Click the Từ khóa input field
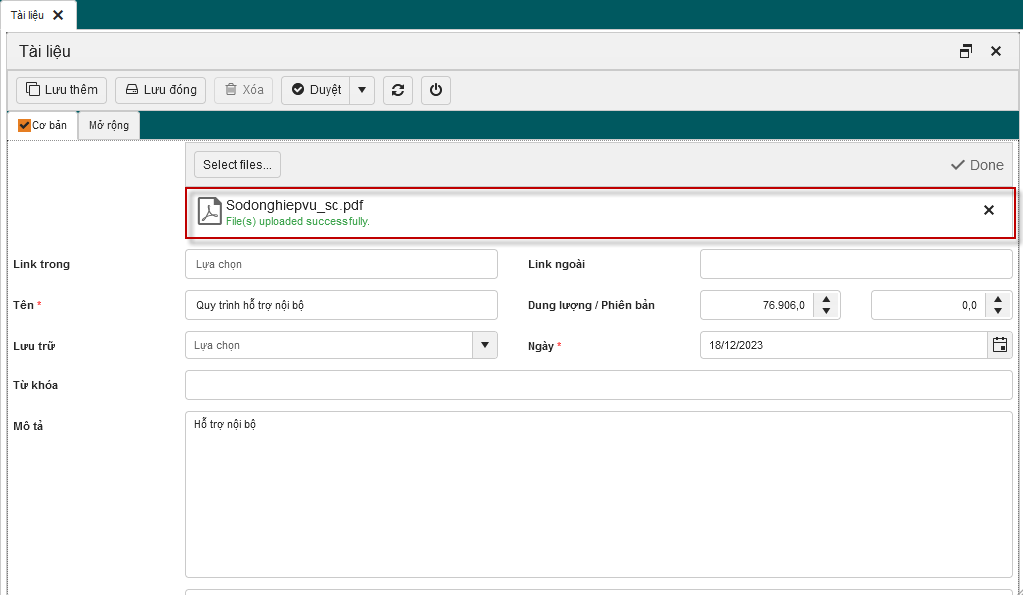The width and height of the screenshot is (1023, 595). pos(598,385)
